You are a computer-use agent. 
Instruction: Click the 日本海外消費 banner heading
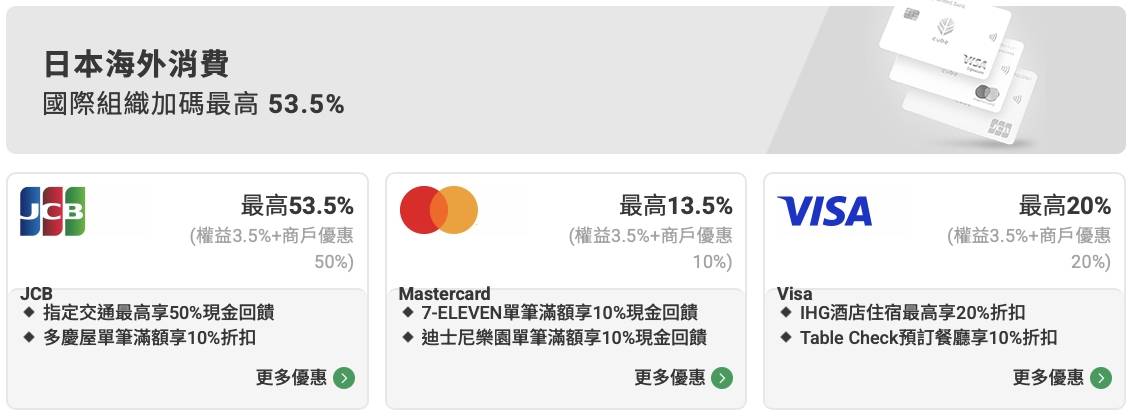click(x=136, y=65)
